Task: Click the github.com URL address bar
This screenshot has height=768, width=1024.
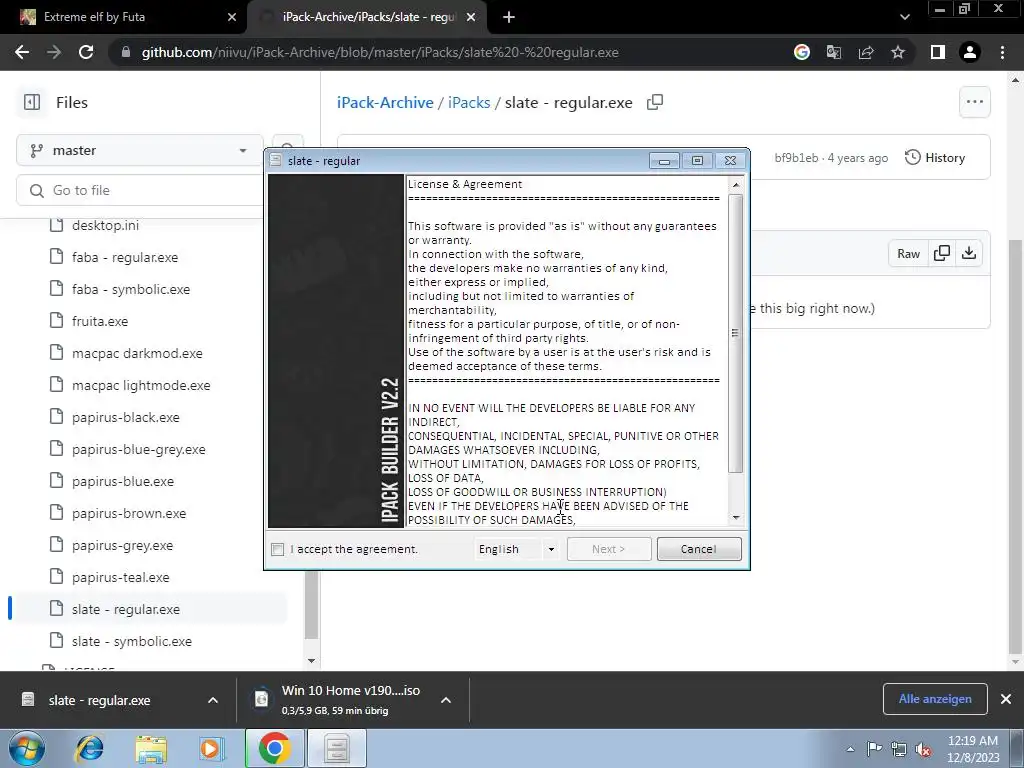Action: (380, 52)
